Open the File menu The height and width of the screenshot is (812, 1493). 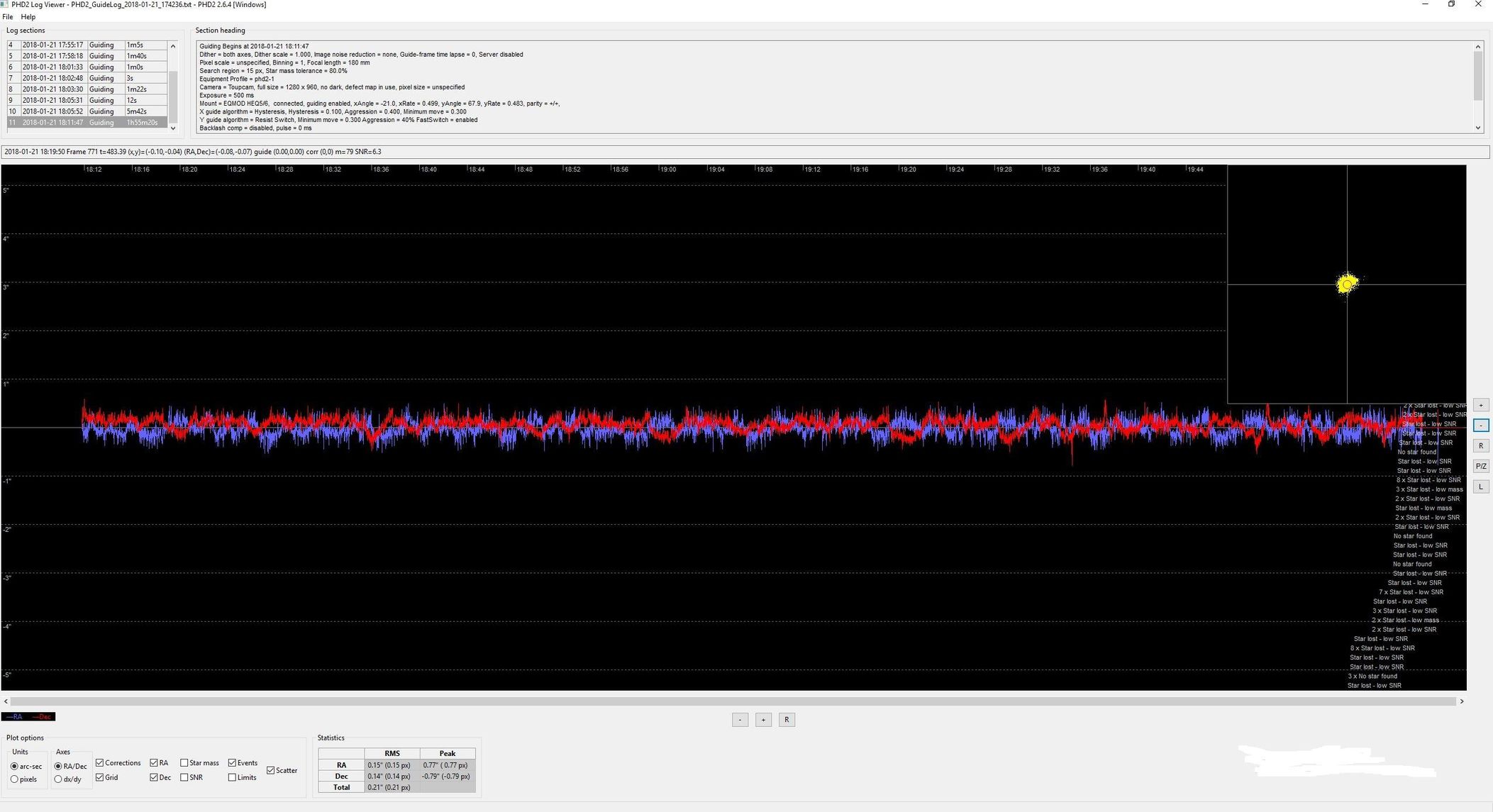pos(7,16)
